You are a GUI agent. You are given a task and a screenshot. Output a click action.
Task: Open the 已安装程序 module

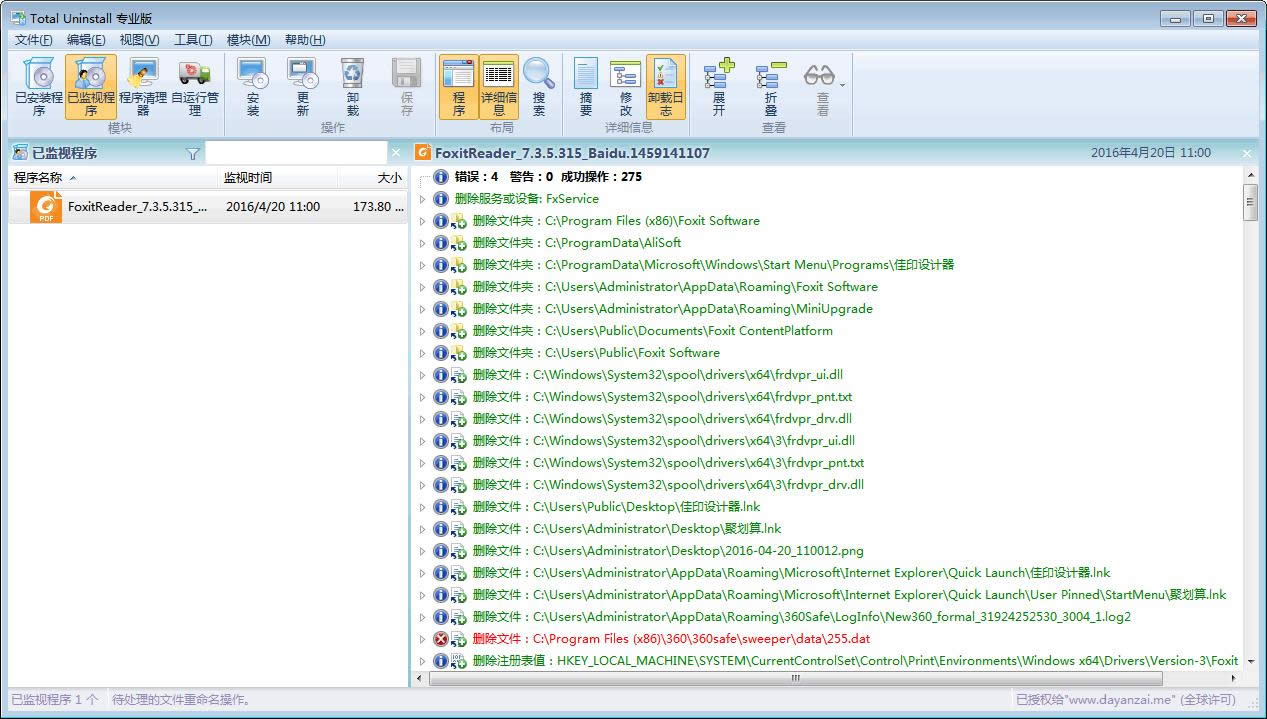[39, 86]
